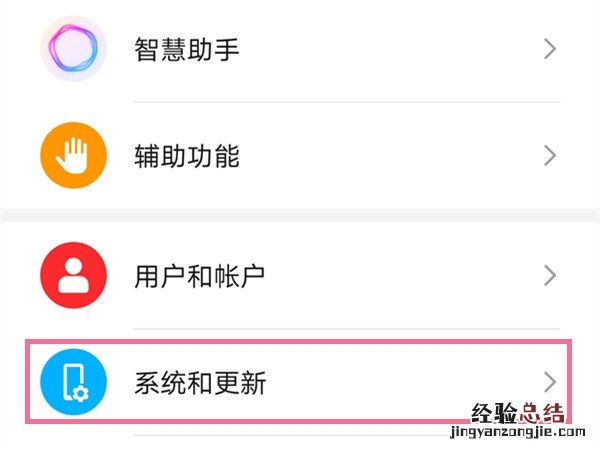Click the pink highlight border around 系统和更新
The height and width of the screenshot is (450, 600).
click(300, 342)
